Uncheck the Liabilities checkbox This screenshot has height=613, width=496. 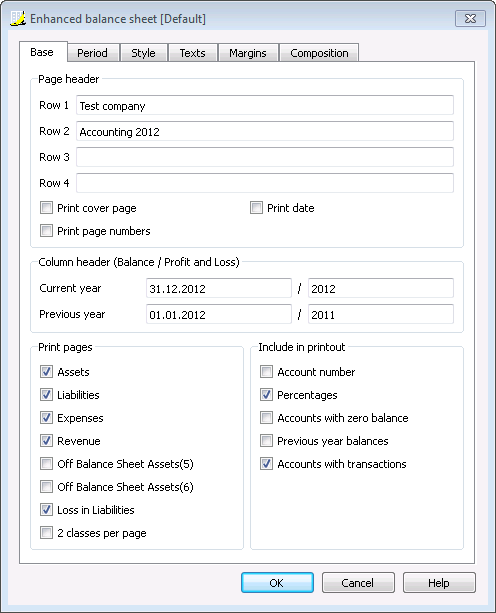click(x=46, y=394)
